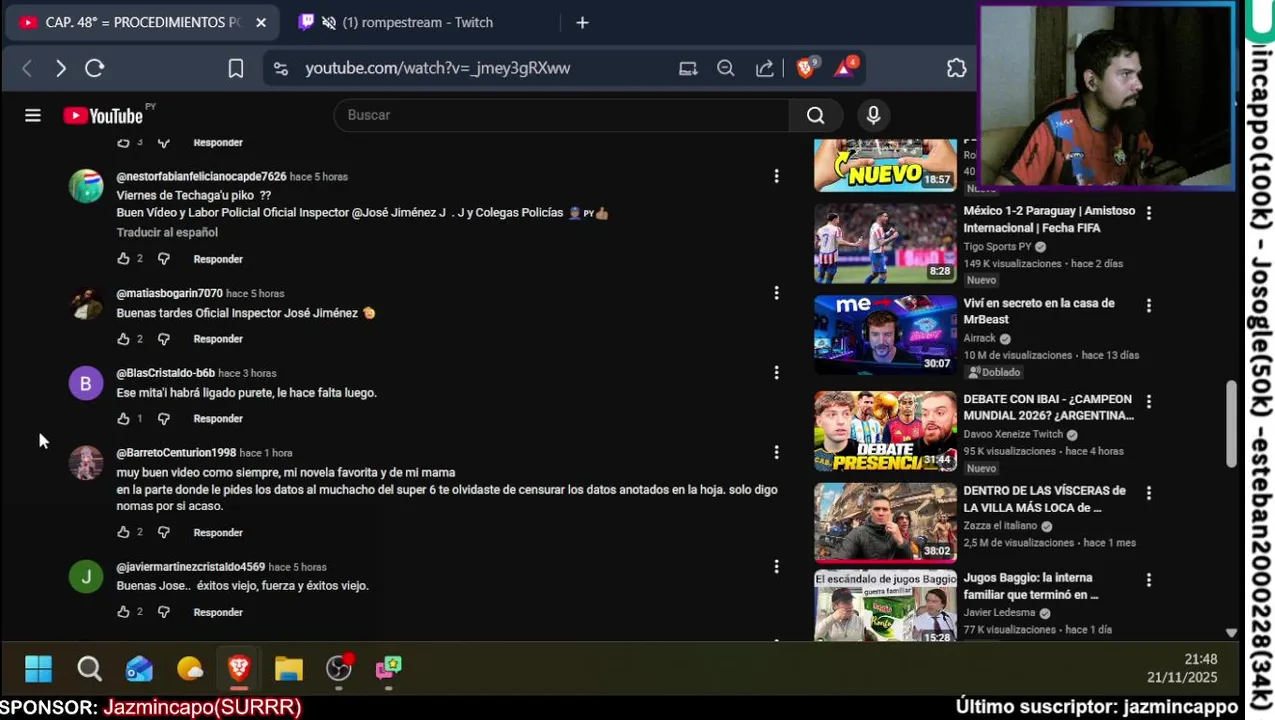The width and height of the screenshot is (1275, 720).
Task: Like the comment by matiasbogarin7070
Action: pyautogui.click(x=123, y=339)
